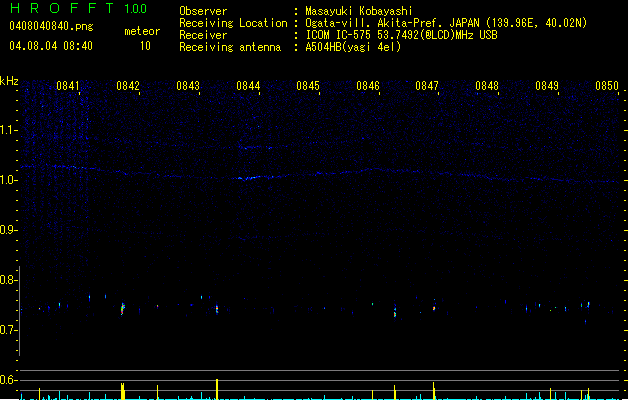The image size is (629, 400).
Task: Click the 0.8 kHz axis label
Action: click(x=9, y=280)
